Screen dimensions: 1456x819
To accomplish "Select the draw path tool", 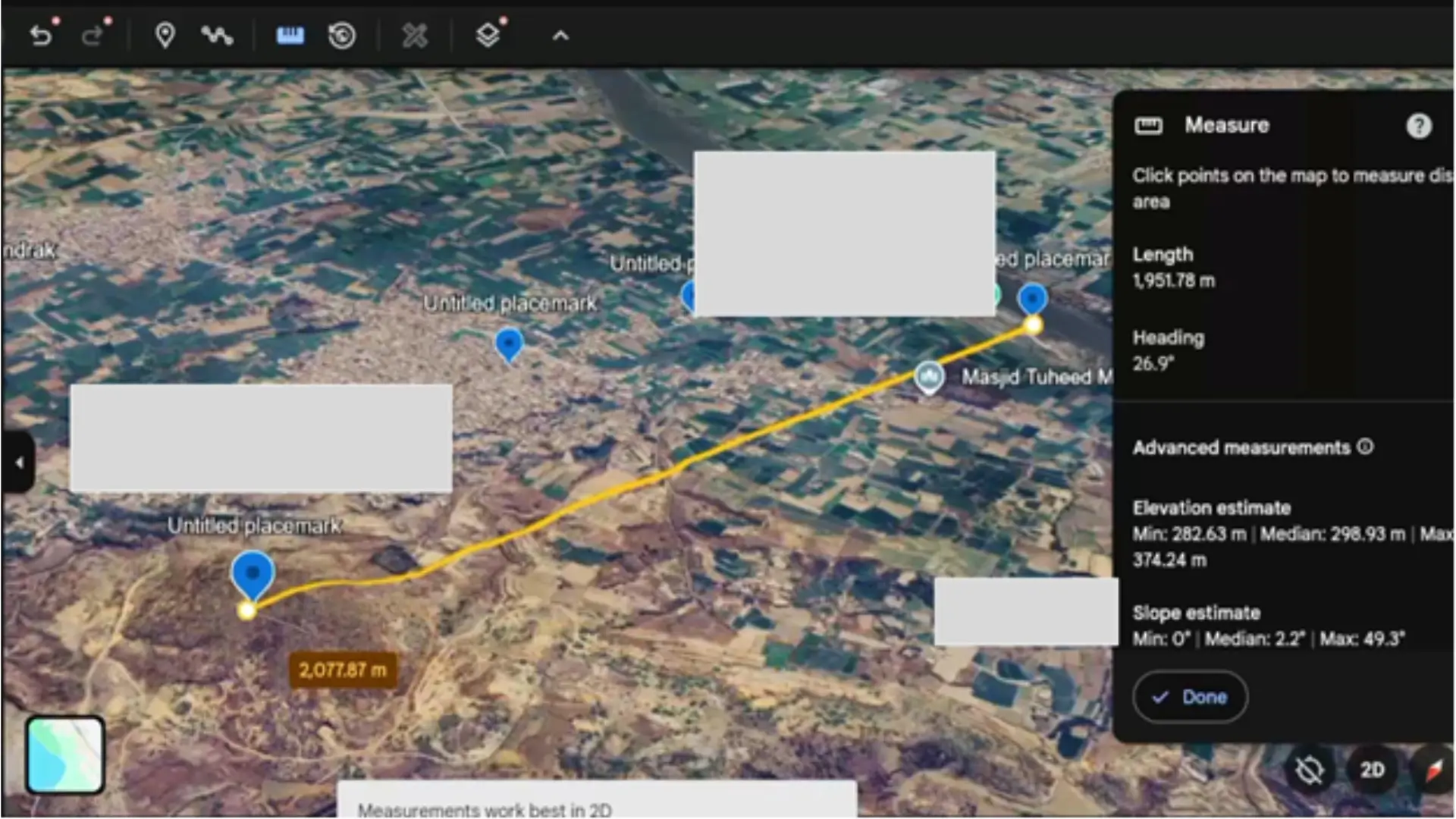I will click(x=217, y=36).
